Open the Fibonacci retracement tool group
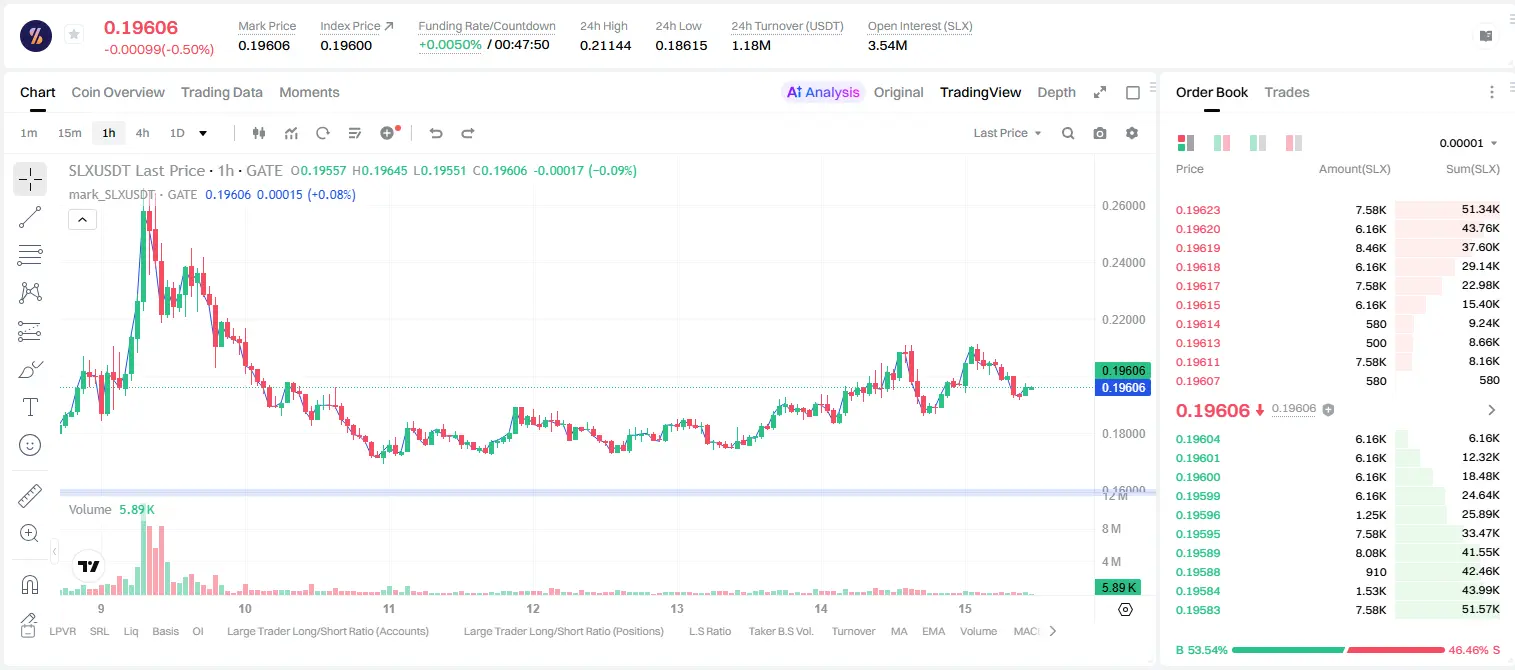The width and height of the screenshot is (1515, 670). click(x=30, y=255)
